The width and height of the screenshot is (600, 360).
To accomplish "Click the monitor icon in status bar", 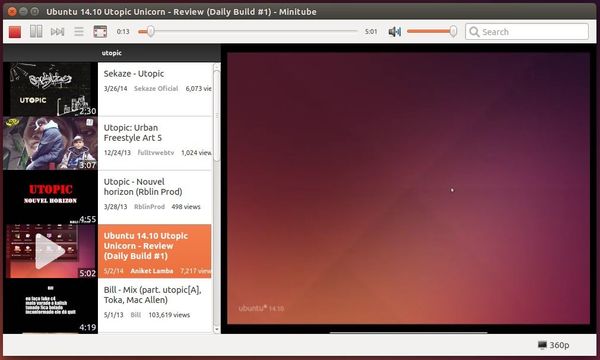I will point(542,345).
